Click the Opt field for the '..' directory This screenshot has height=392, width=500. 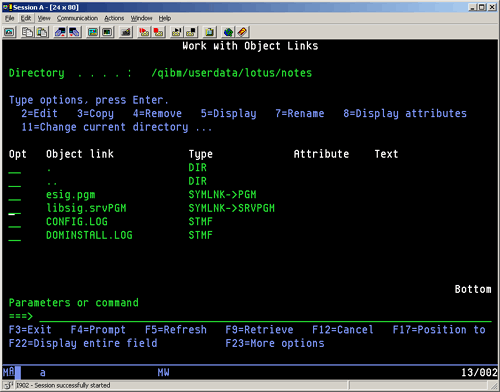(15, 182)
